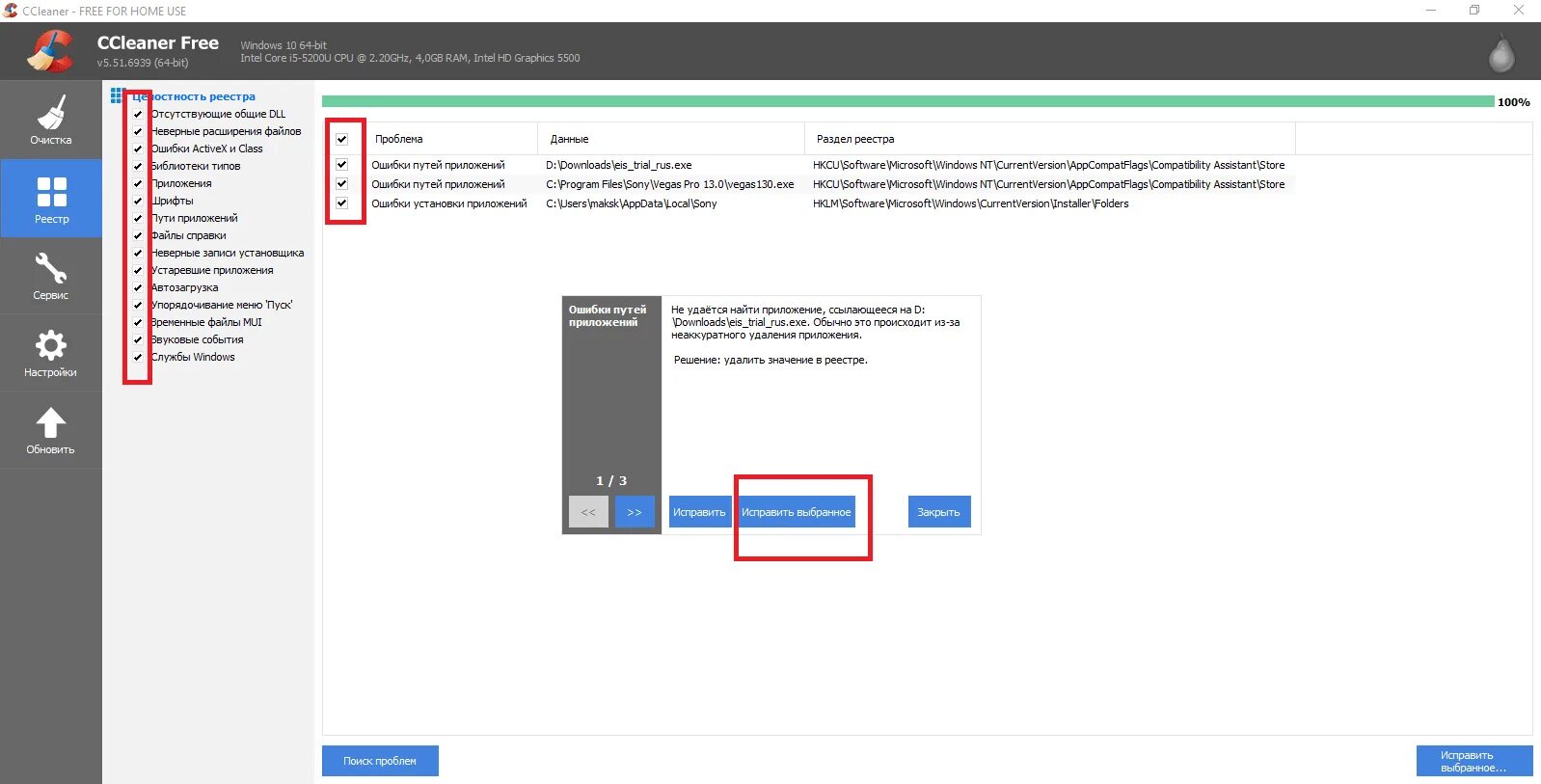
Task: Click the Закрыть button
Action: tap(939, 512)
